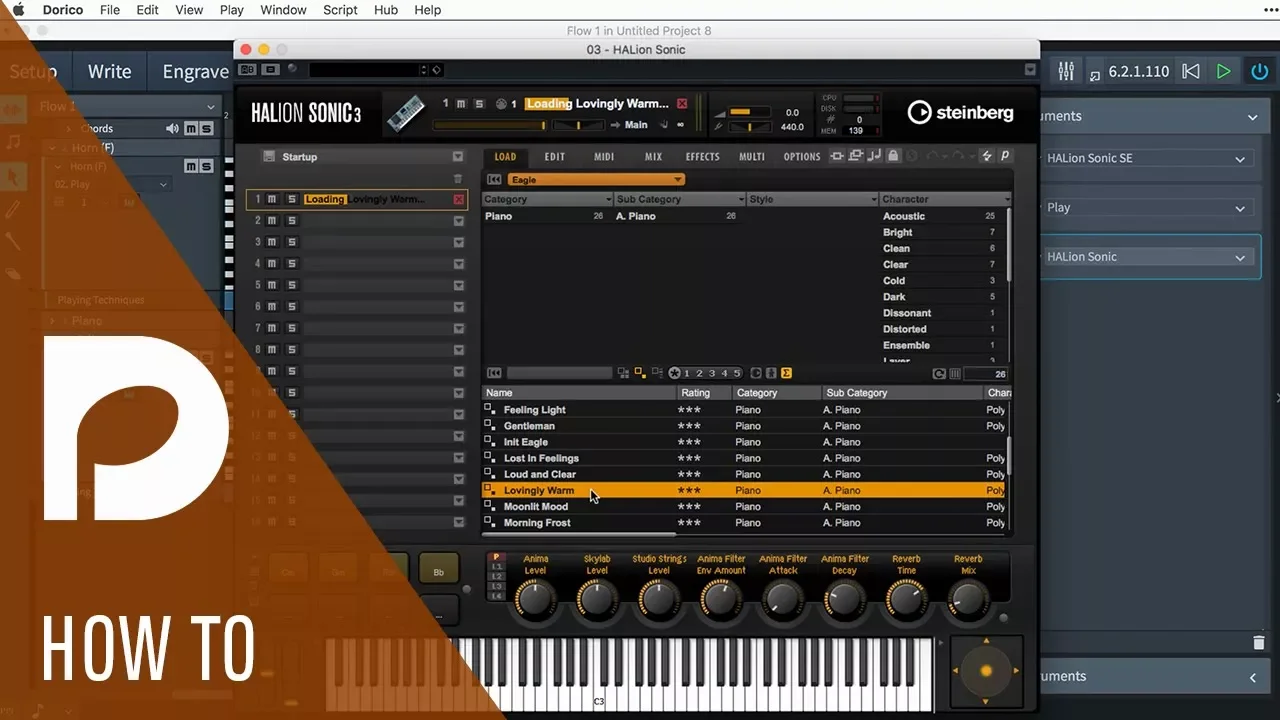The height and width of the screenshot is (720, 1280).
Task: Switch to the MULTI tab
Action: [x=752, y=157]
